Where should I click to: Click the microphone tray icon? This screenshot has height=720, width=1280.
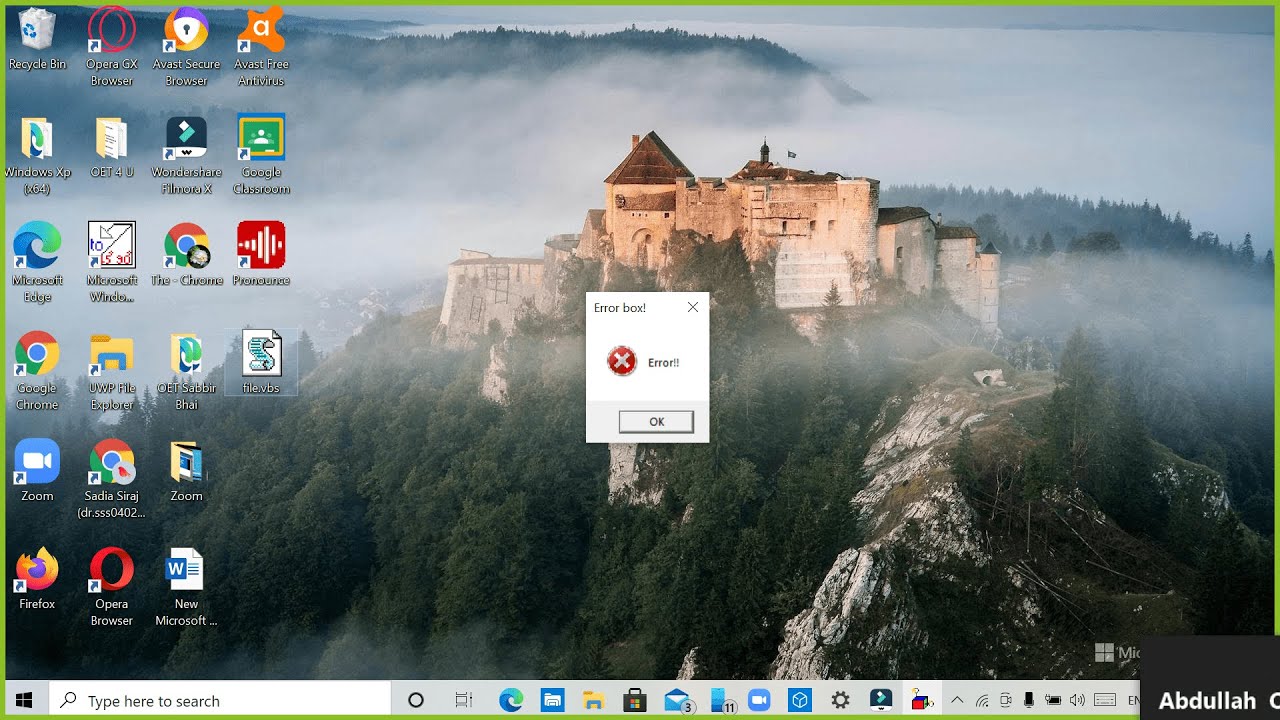pos(1029,701)
